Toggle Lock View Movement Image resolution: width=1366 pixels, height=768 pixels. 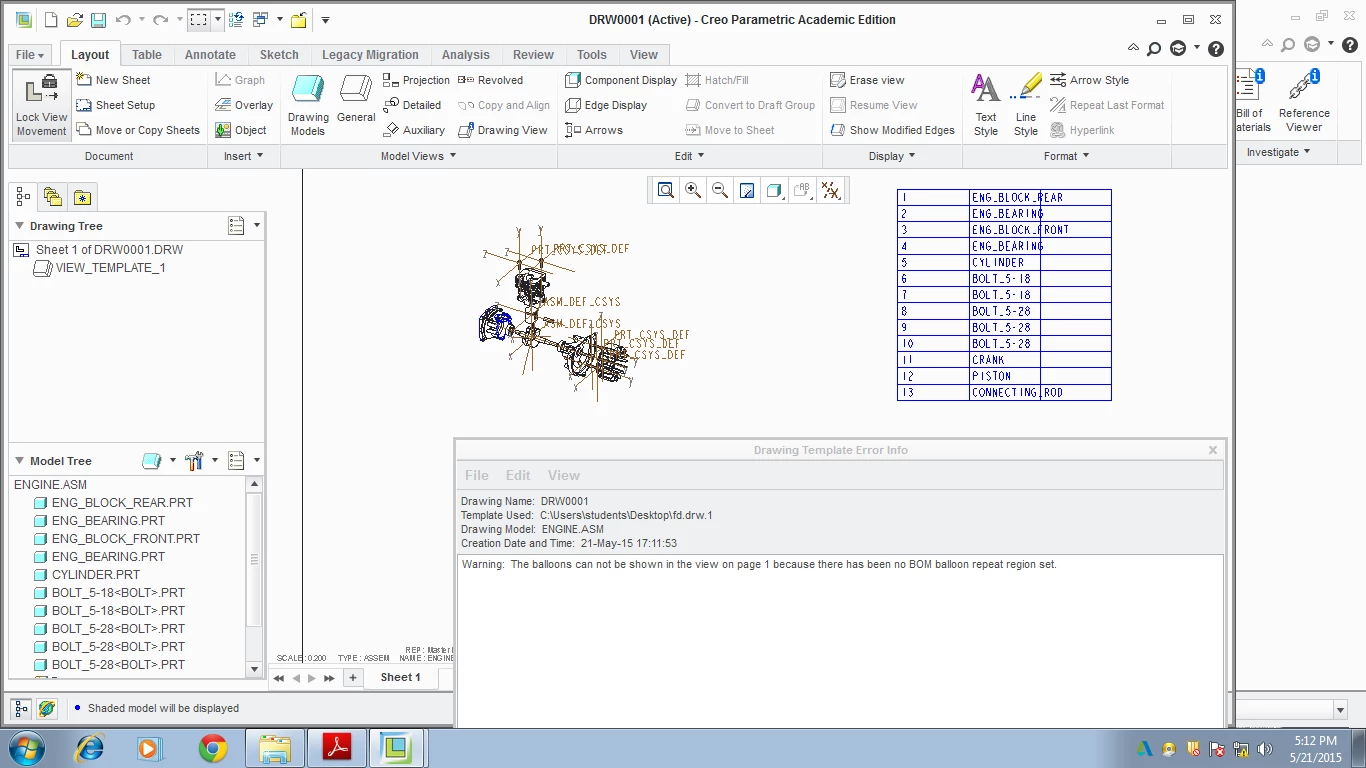41,105
